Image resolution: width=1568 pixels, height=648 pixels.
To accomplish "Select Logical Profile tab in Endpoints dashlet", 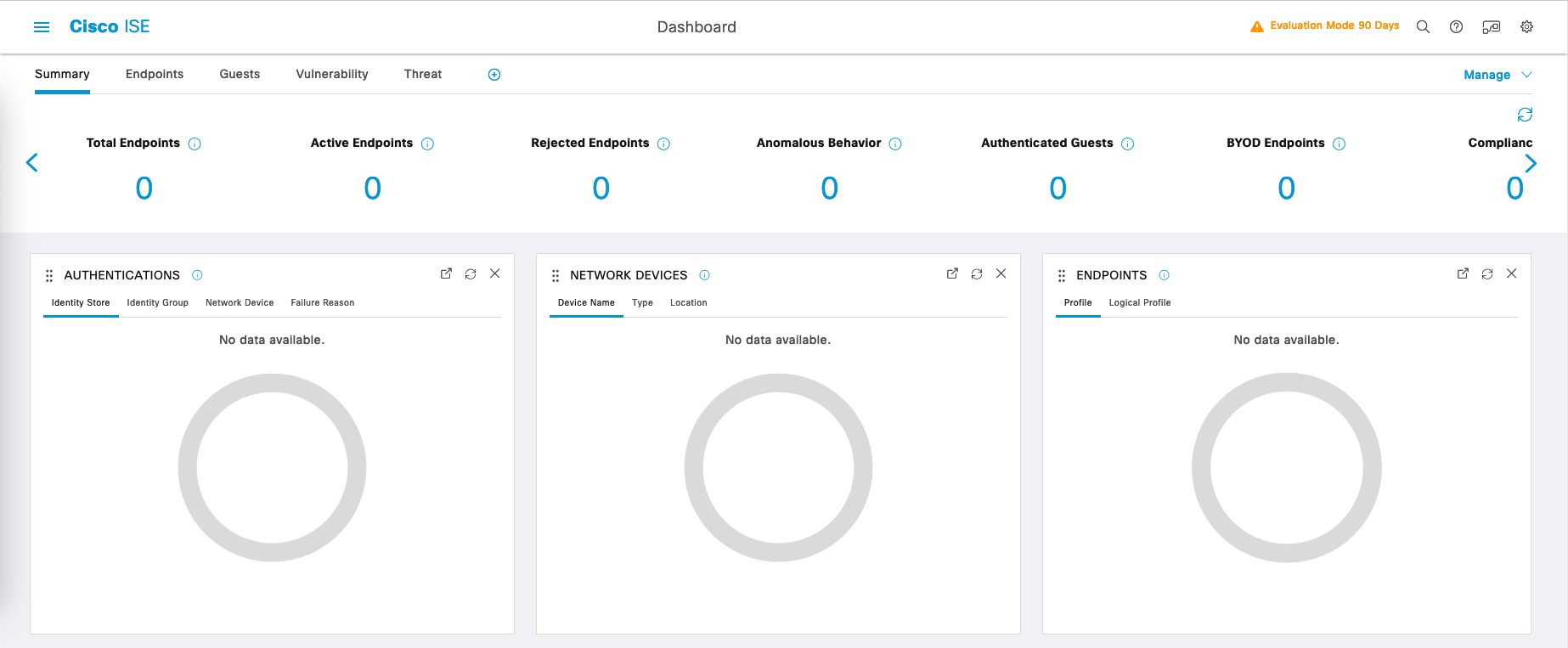I will pos(1139,303).
